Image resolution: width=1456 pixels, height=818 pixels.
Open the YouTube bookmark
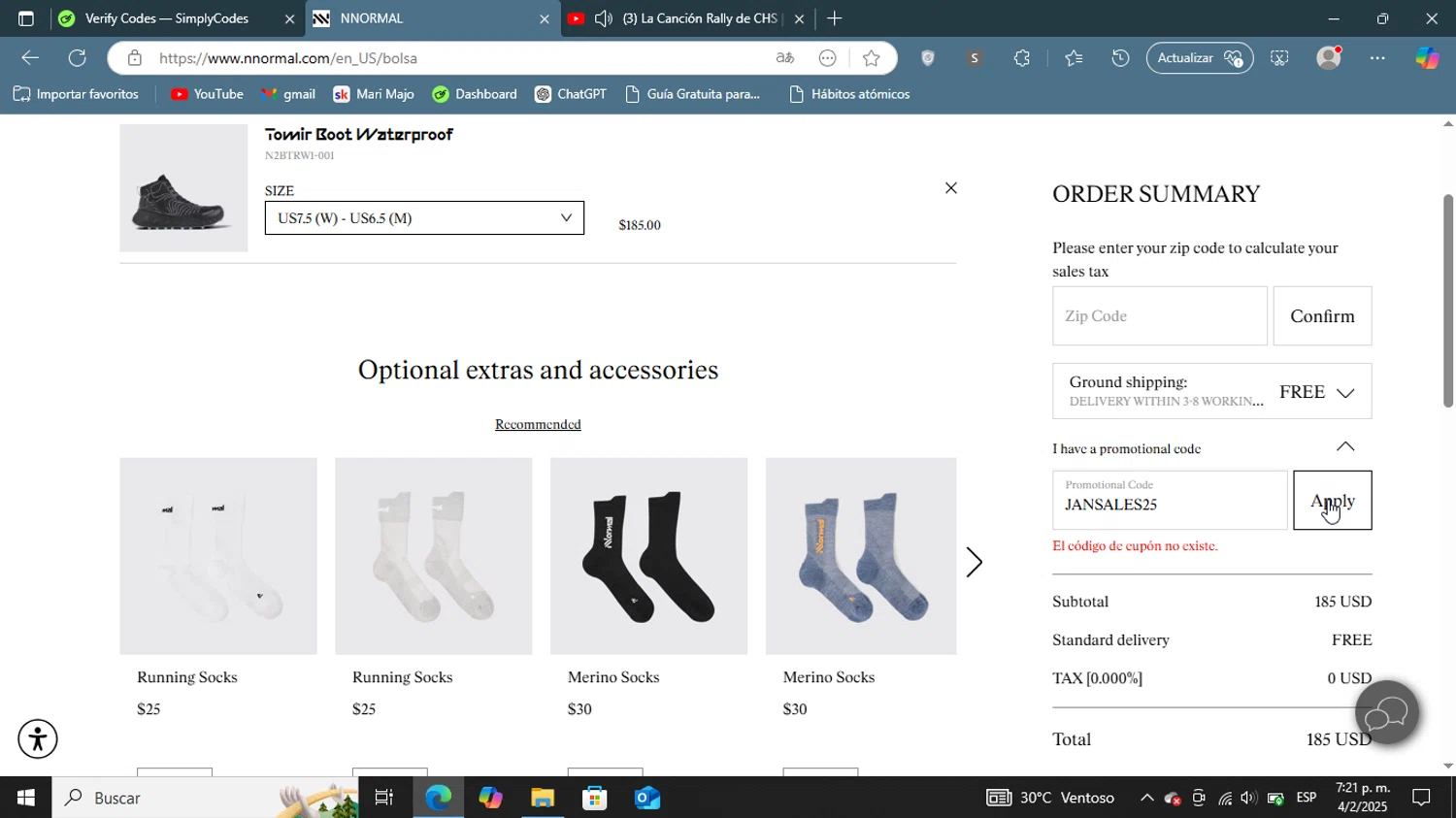tap(207, 94)
